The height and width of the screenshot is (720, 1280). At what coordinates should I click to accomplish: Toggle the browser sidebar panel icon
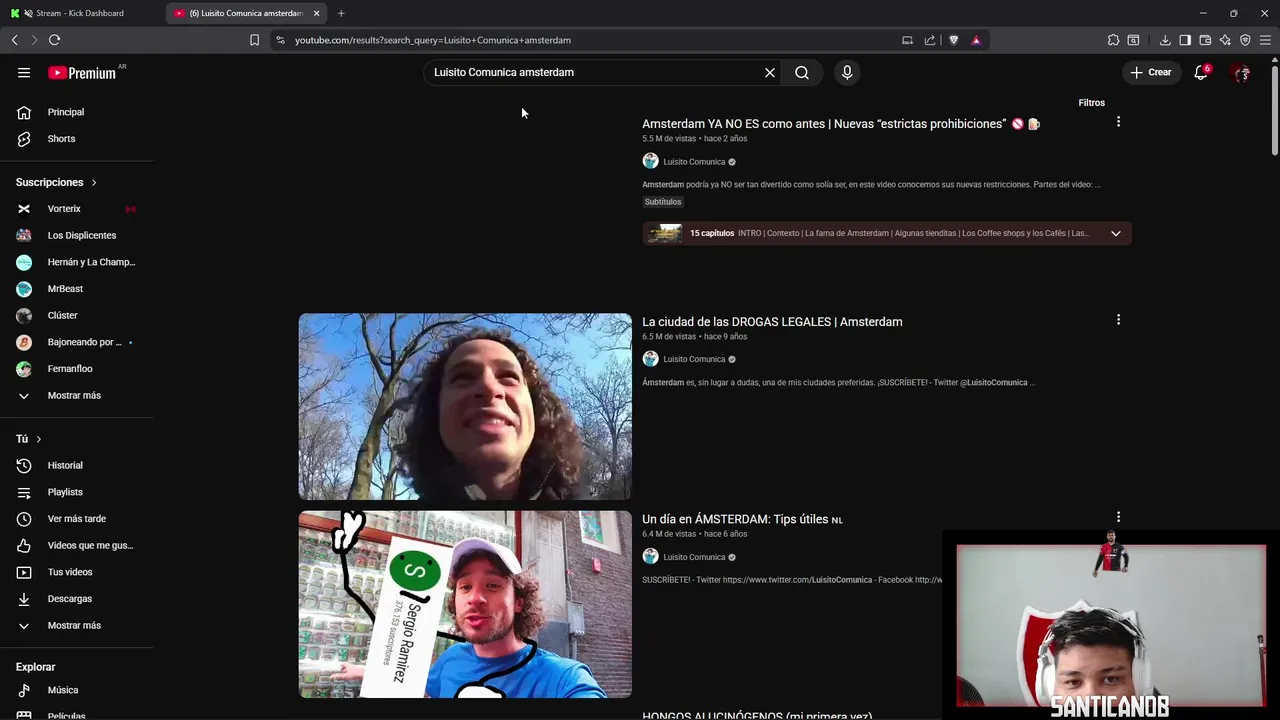[1185, 40]
